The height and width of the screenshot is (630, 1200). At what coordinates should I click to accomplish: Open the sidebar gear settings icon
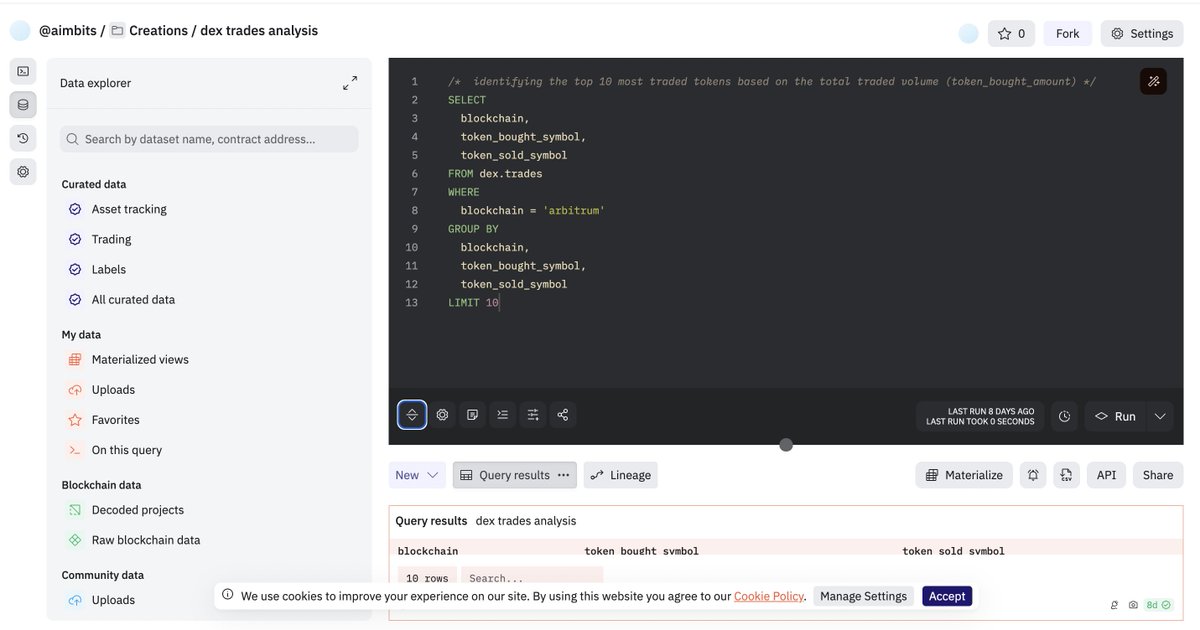pos(23,171)
